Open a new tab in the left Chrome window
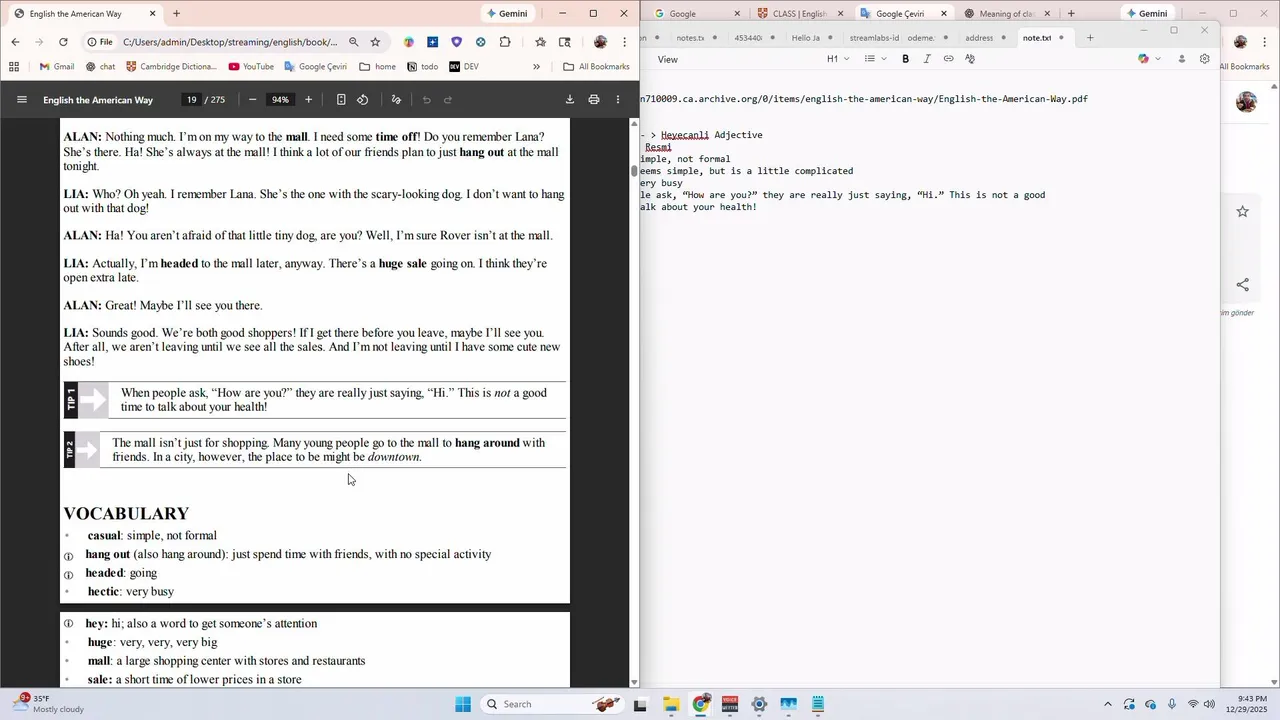This screenshot has width=1280, height=720. (177, 14)
